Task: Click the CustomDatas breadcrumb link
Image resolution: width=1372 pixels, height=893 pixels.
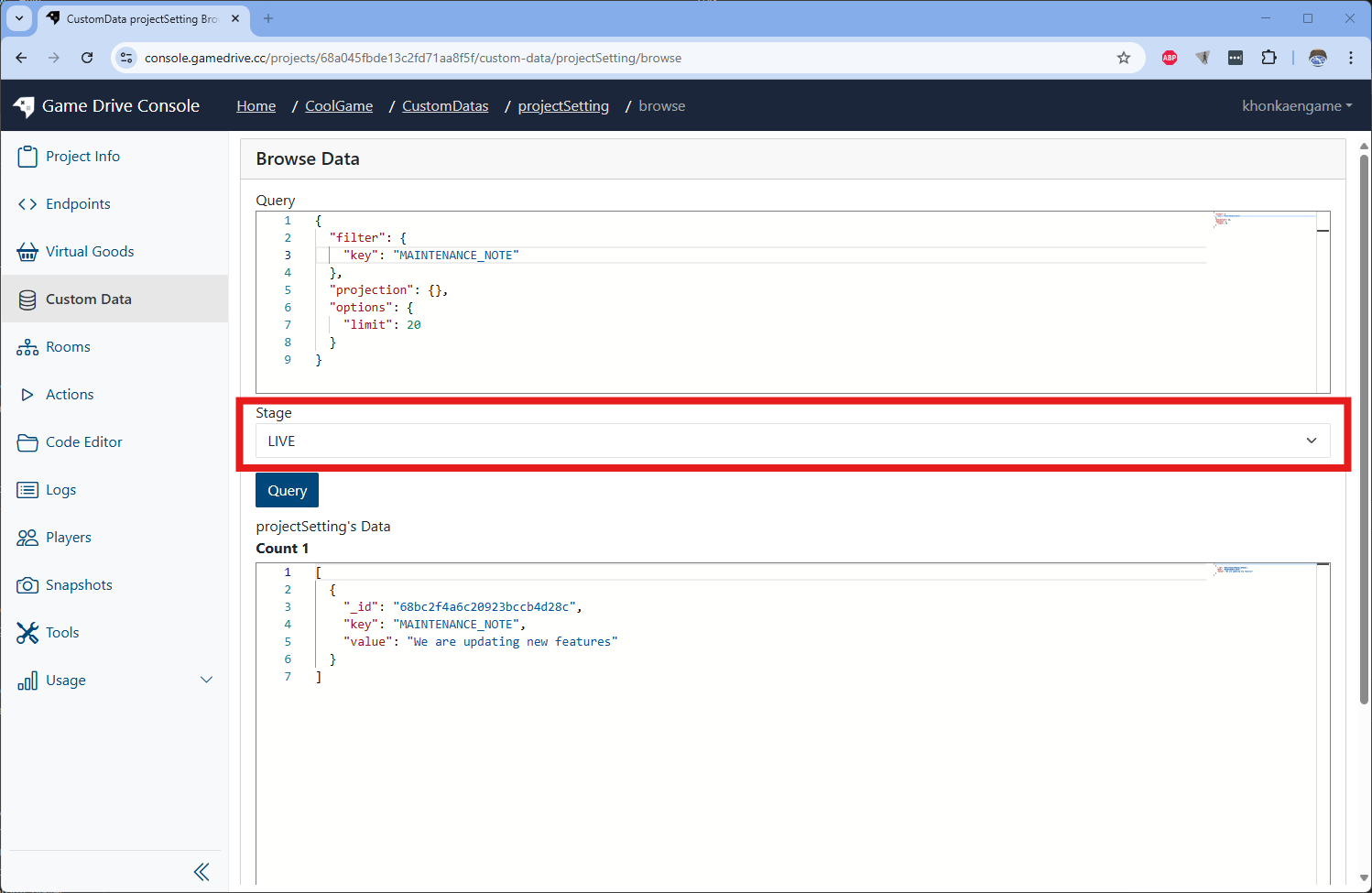Action: (445, 106)
